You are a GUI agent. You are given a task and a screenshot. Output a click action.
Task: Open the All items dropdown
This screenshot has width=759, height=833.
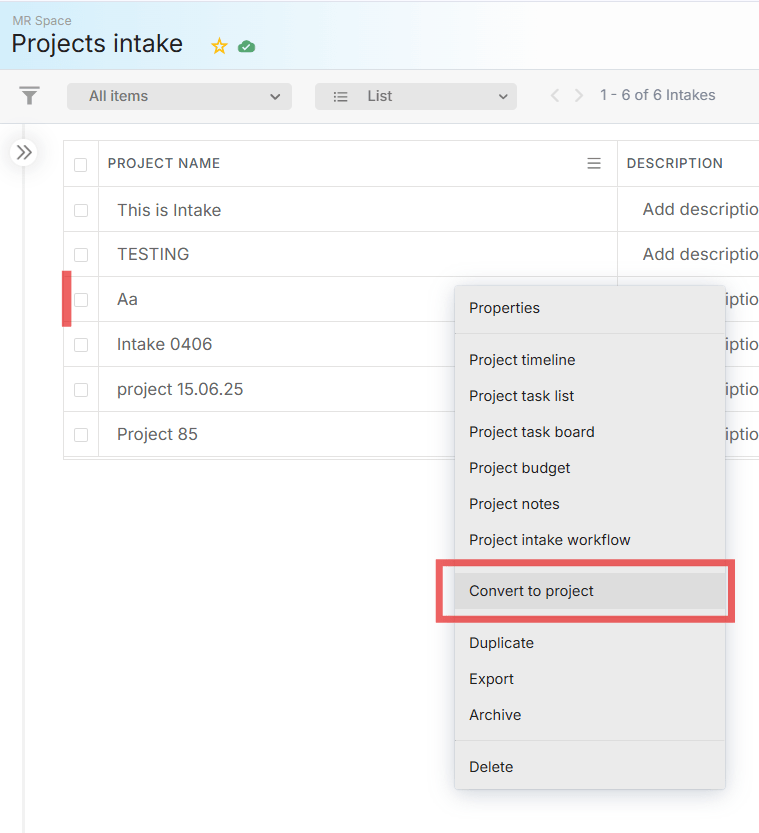tap(179, 96)
